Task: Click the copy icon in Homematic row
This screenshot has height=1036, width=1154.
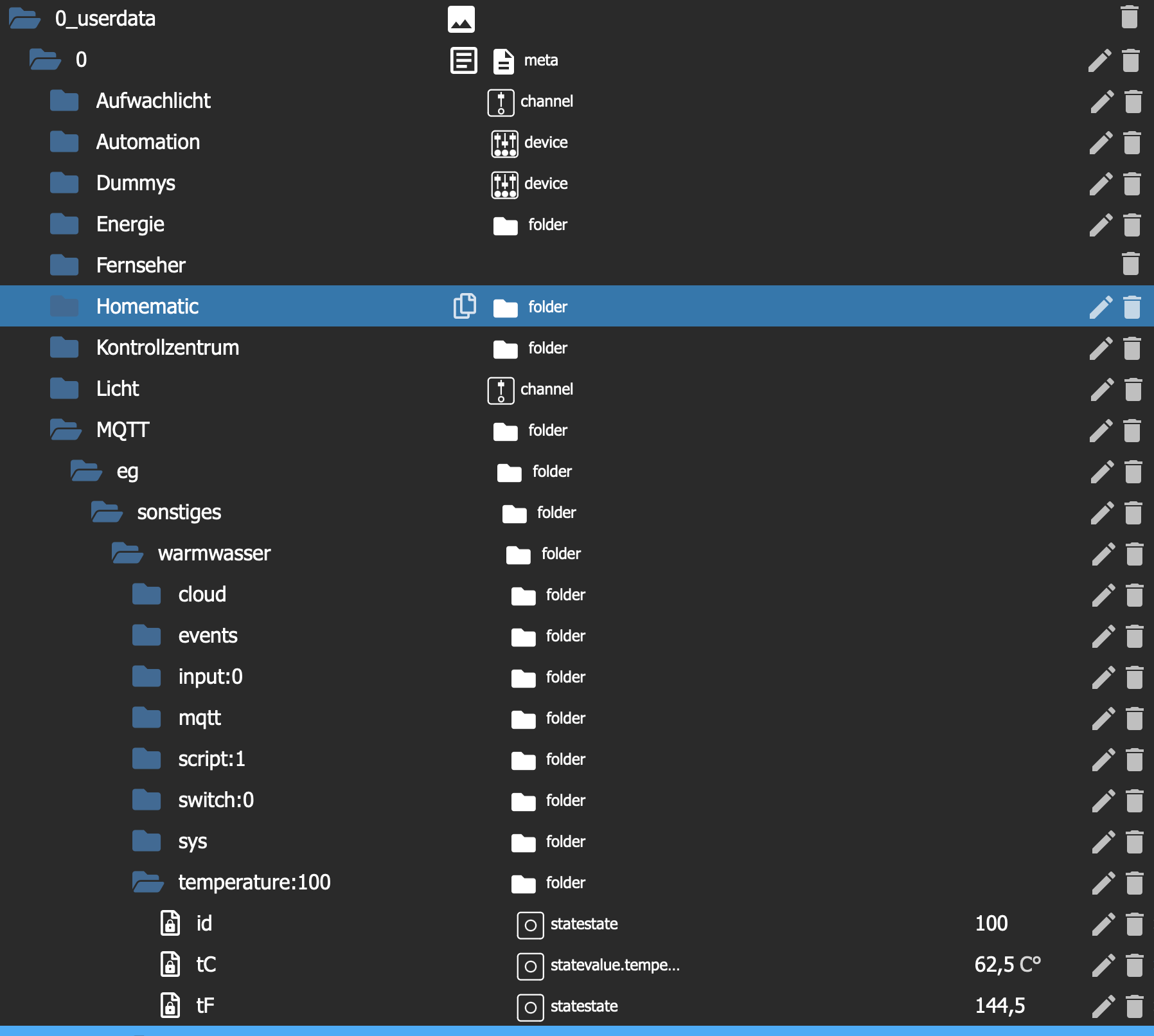Action: (x=465, y=306)
